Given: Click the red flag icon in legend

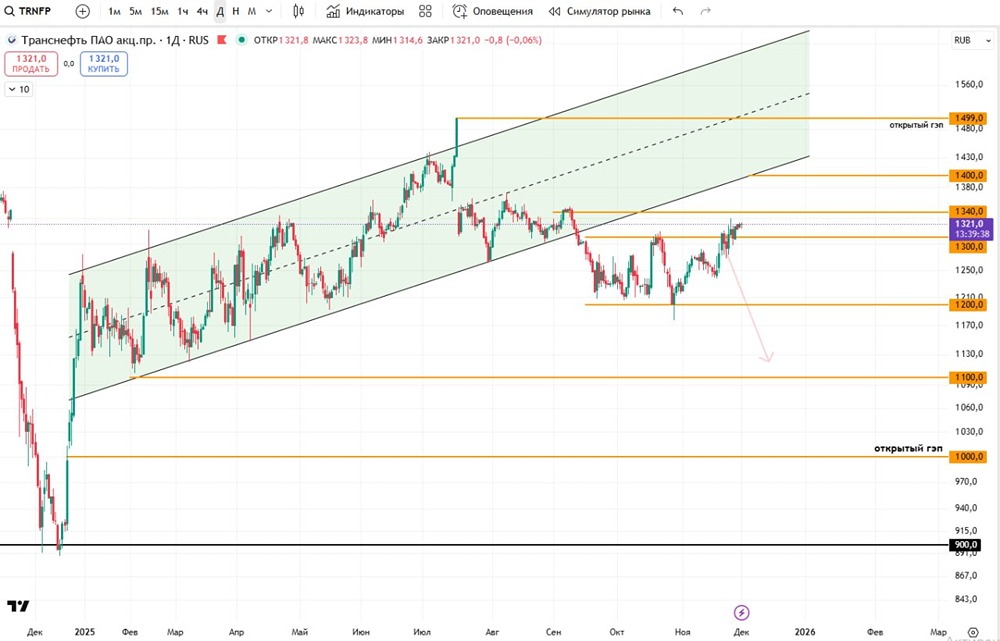Looking at the screenshot, I should pos(222,40).
